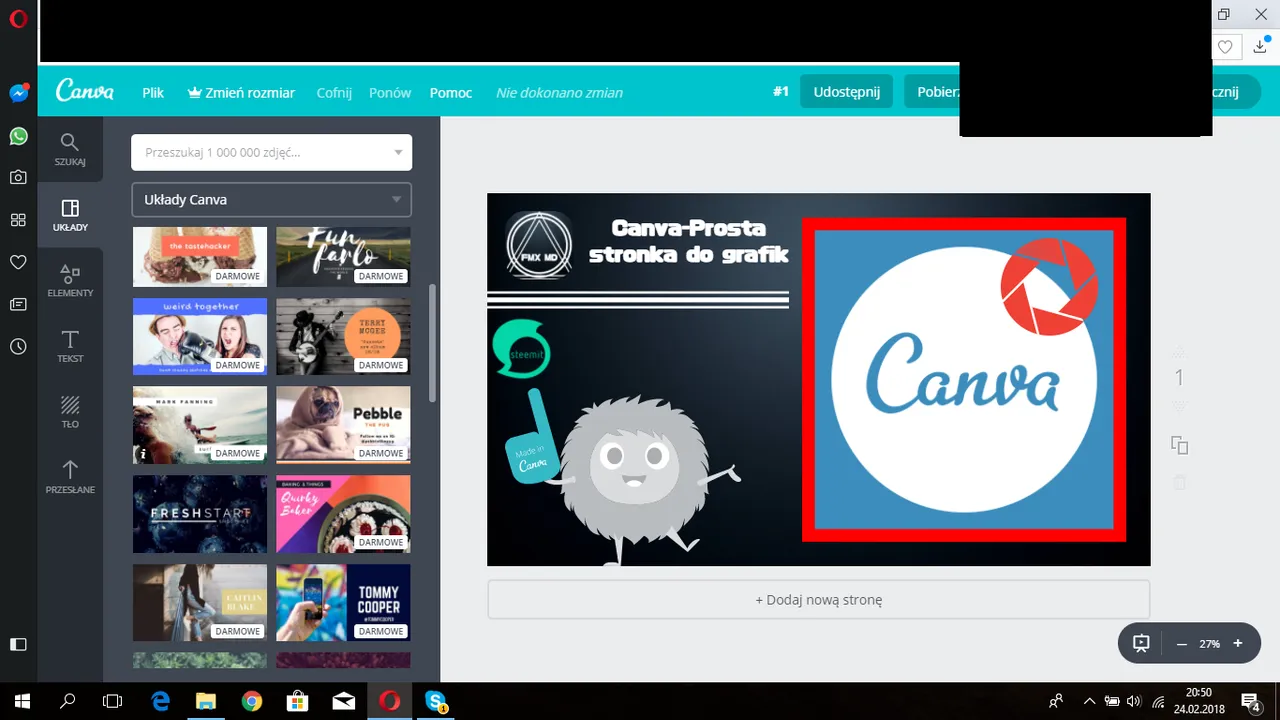1280x720 pixels.
Task: Open Opera downloads arrow icon
Action: pos(1259,47)
